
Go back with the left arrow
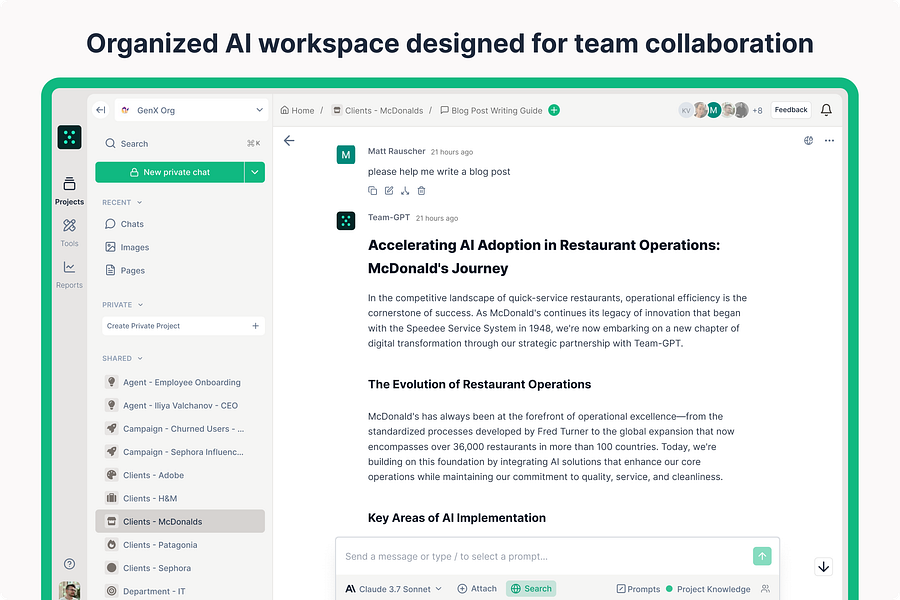click(x=289, y=141)
